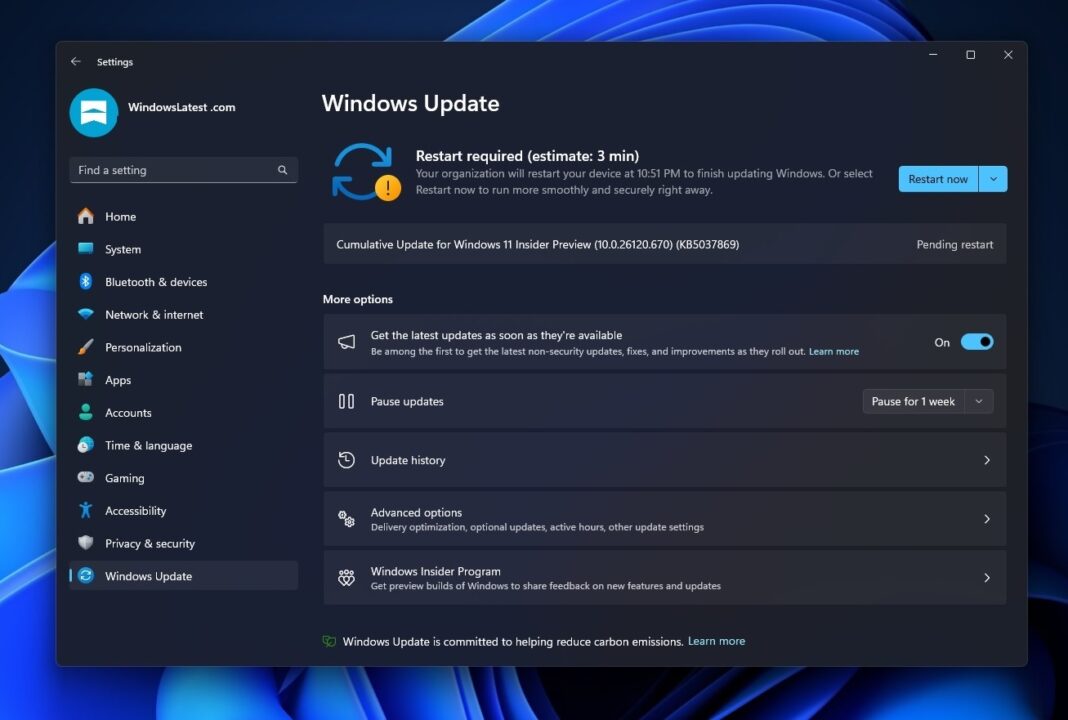Expand the Advanced options row

click(x=664, y=518)
